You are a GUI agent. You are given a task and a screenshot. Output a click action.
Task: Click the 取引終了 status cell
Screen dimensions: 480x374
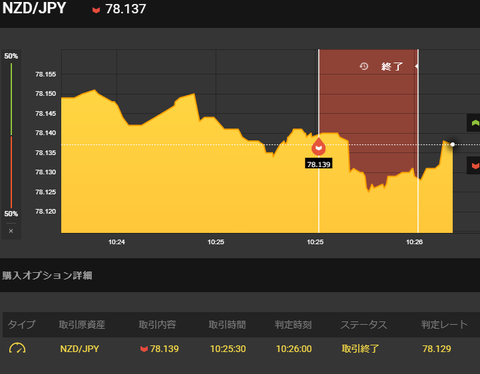360,349
